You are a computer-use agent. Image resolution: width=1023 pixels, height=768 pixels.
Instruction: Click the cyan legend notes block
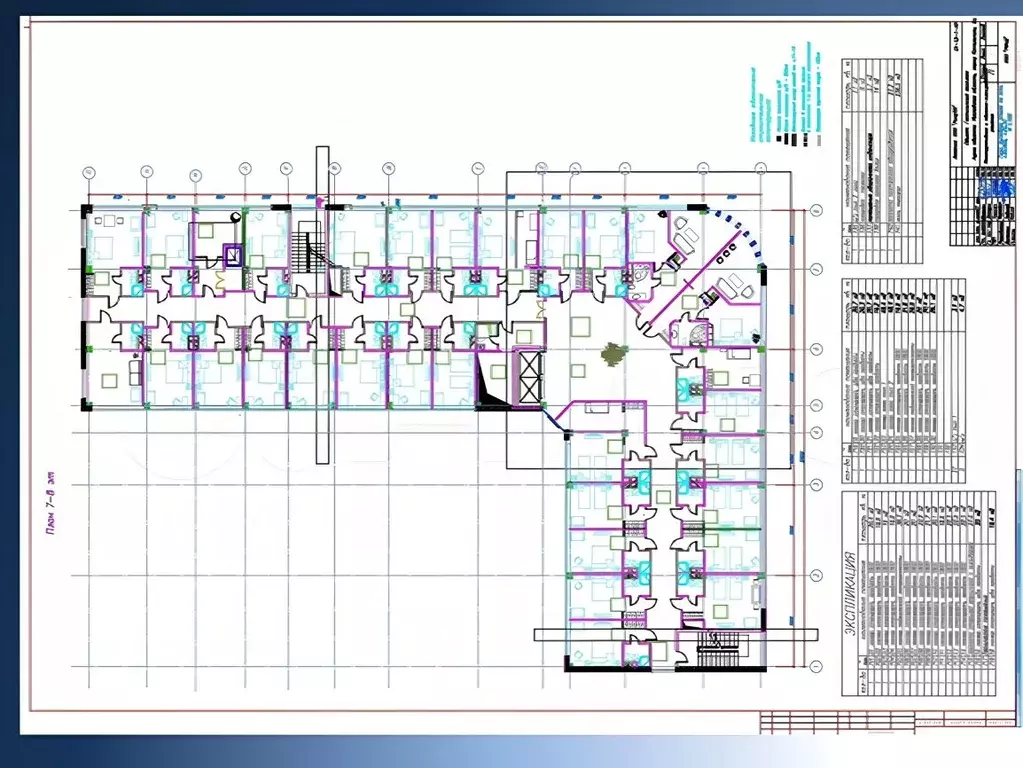click(784, 95)
